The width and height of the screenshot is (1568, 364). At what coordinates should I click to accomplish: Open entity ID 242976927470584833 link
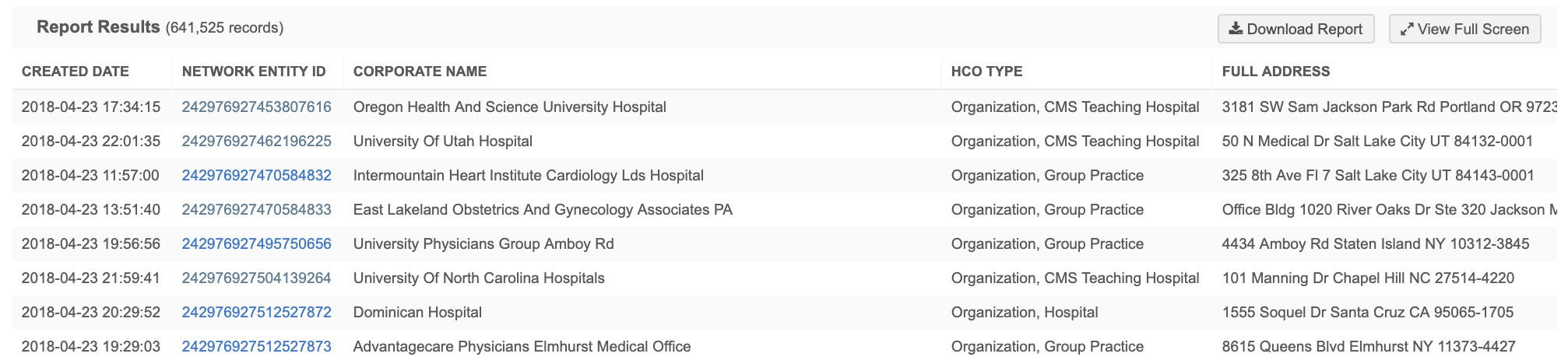(256, 210)
